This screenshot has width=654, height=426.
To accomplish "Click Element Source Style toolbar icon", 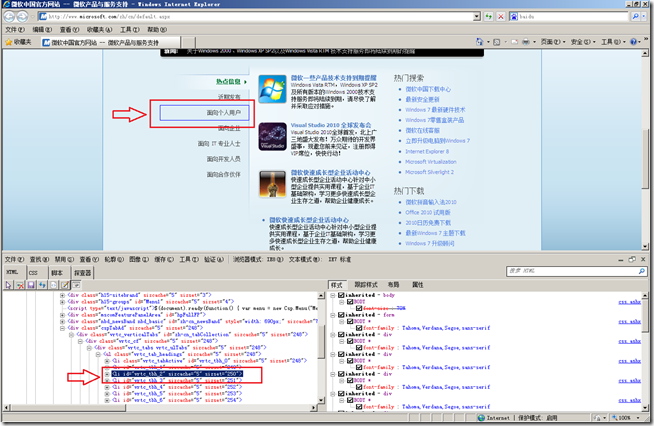I will tap(53, 285).
